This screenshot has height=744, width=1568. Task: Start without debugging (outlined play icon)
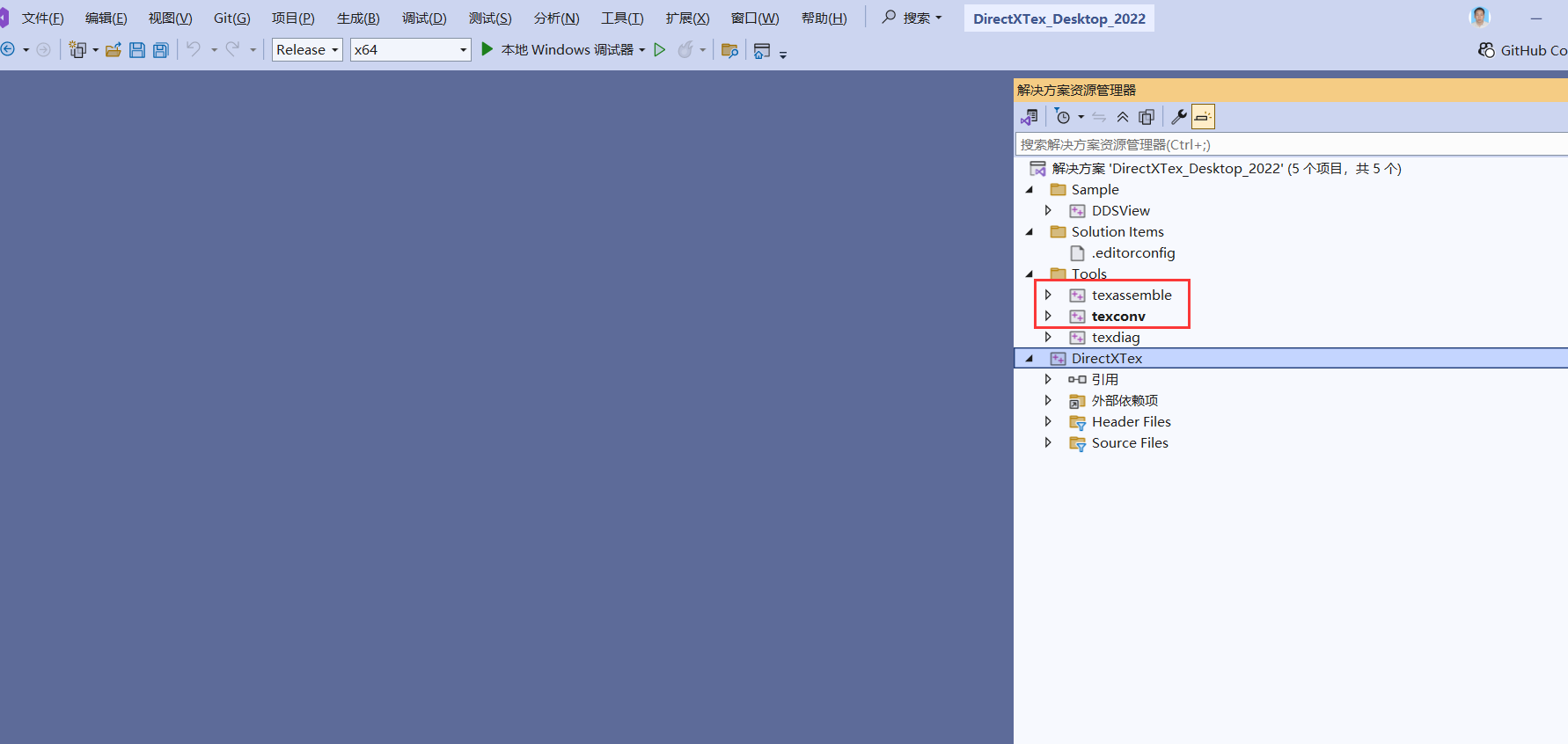point(659,50)
